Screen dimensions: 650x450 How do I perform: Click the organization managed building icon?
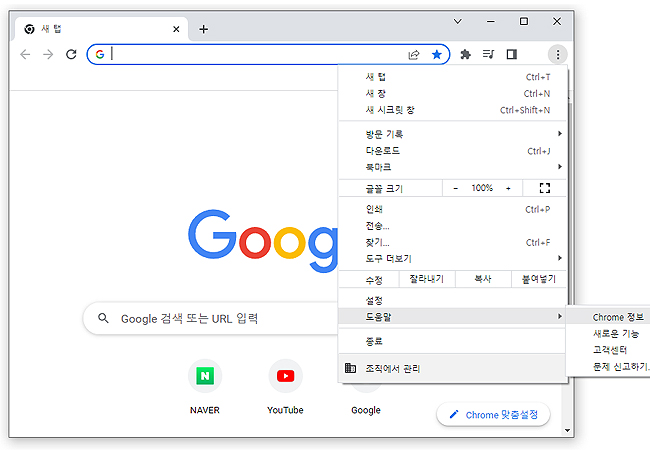pyautogui.click(x=350, y=368)
